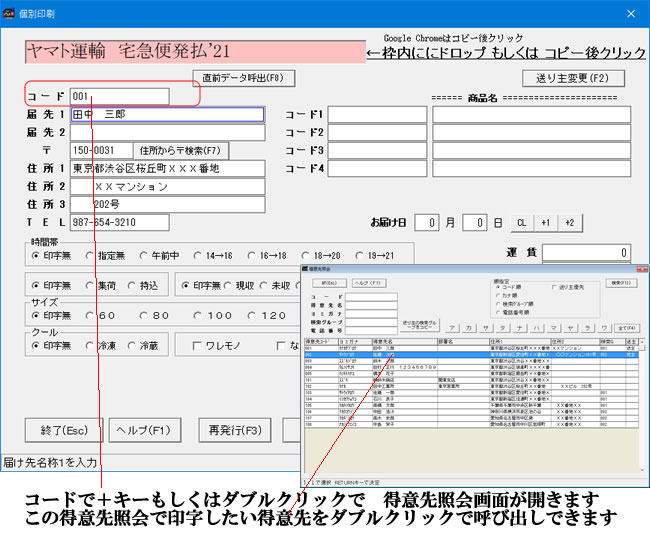Search postal code with 住所から〒検索(F7)
The image size is (650, 550).
(181, 151)
